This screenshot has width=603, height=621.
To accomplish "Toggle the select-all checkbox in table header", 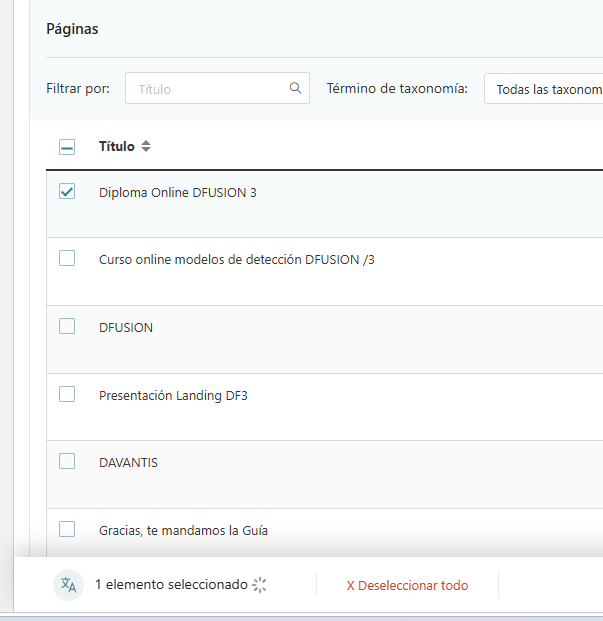I will point(67,147).
